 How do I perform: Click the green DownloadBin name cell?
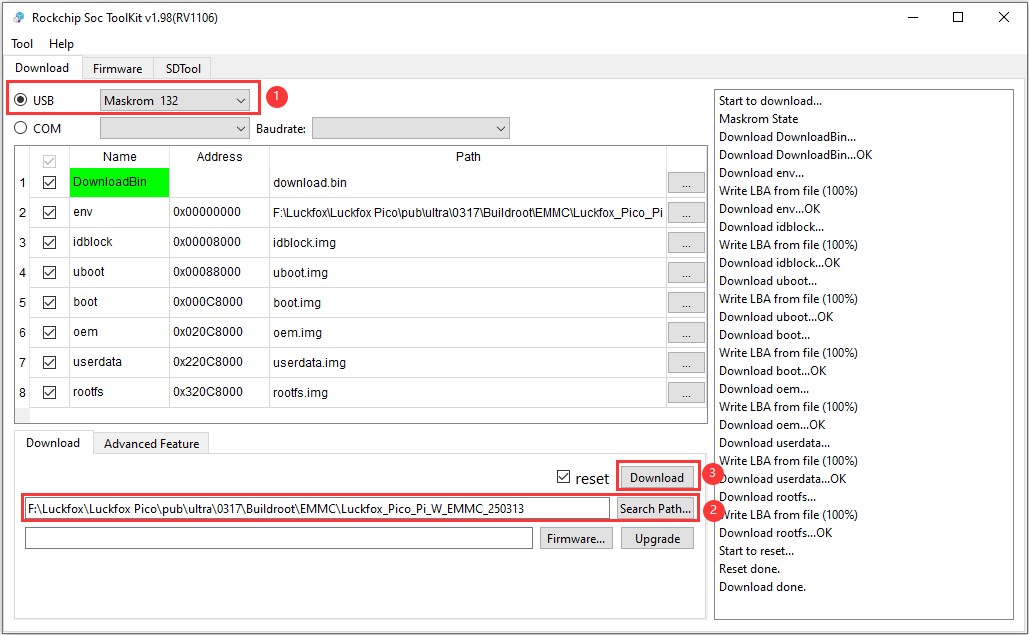(x=119, y=182)
